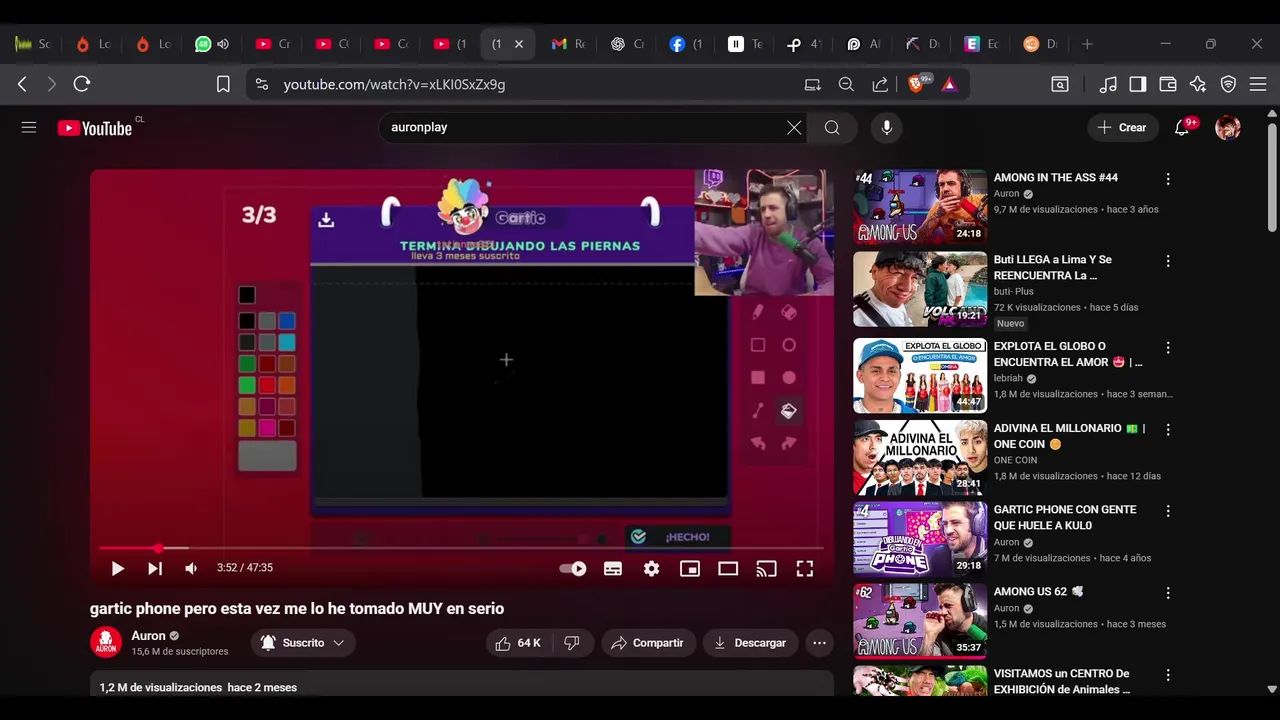Play the video
This screenshot has height=720, width=1280.
[117, 568]
